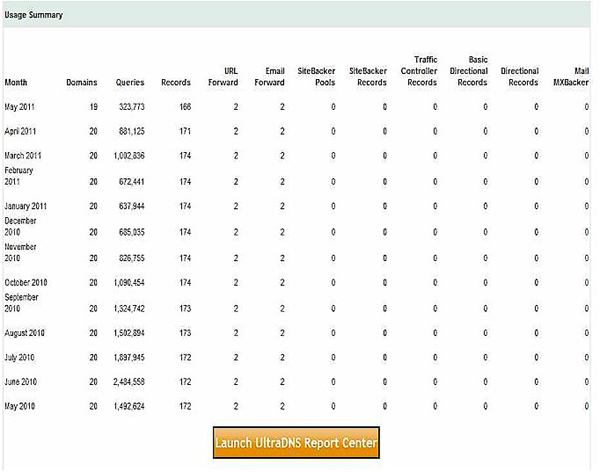Click the October 2010 row label
This screenshot has width=600, height=472.
(26, 283)
